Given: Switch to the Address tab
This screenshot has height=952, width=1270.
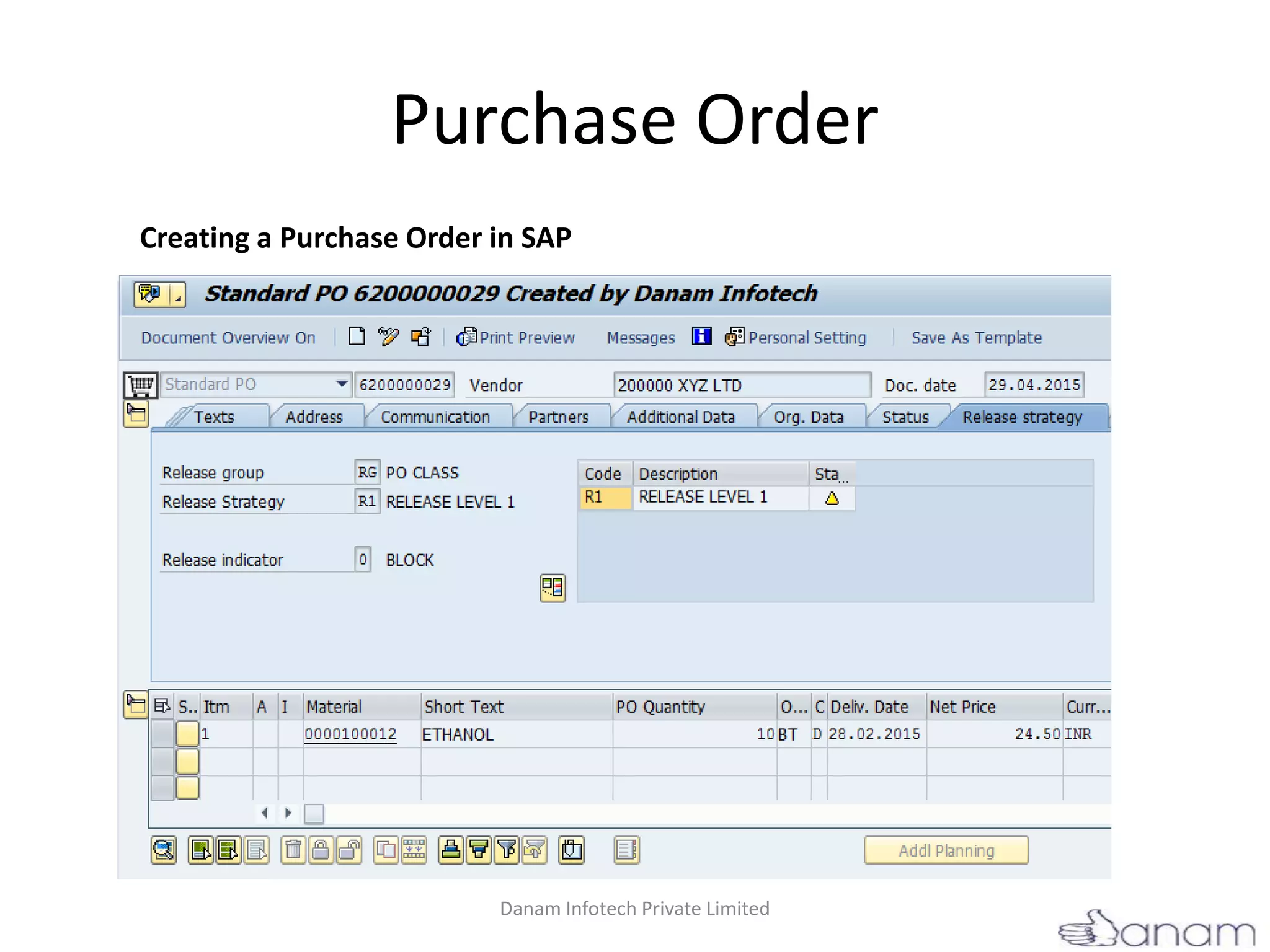Looking at the screenshot, I should click(x=314, y=417).
